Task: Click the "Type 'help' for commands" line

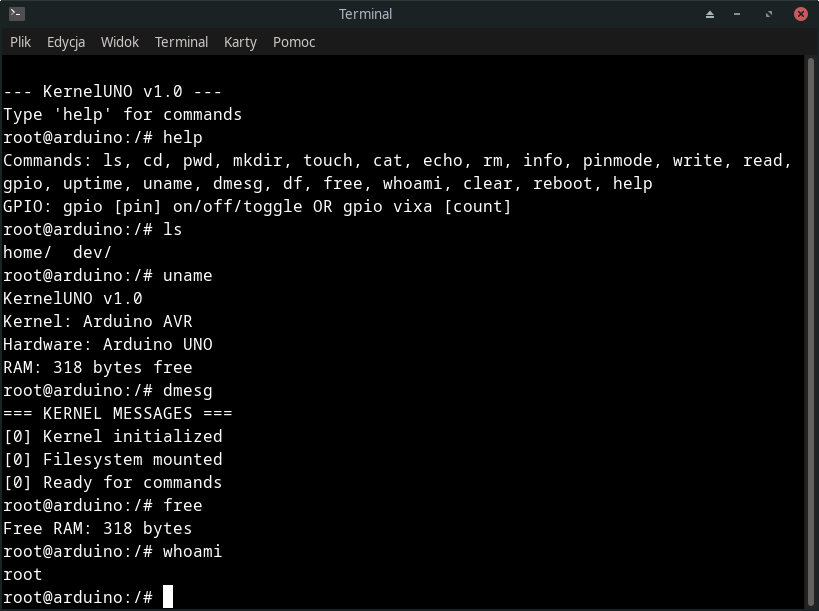Action: pyautogui.click(x=122, y=114)
